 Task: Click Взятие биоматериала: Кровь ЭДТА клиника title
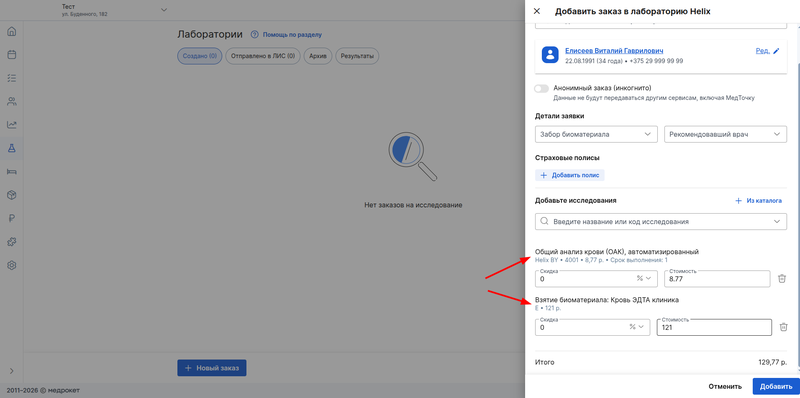[x=607, y=300]
